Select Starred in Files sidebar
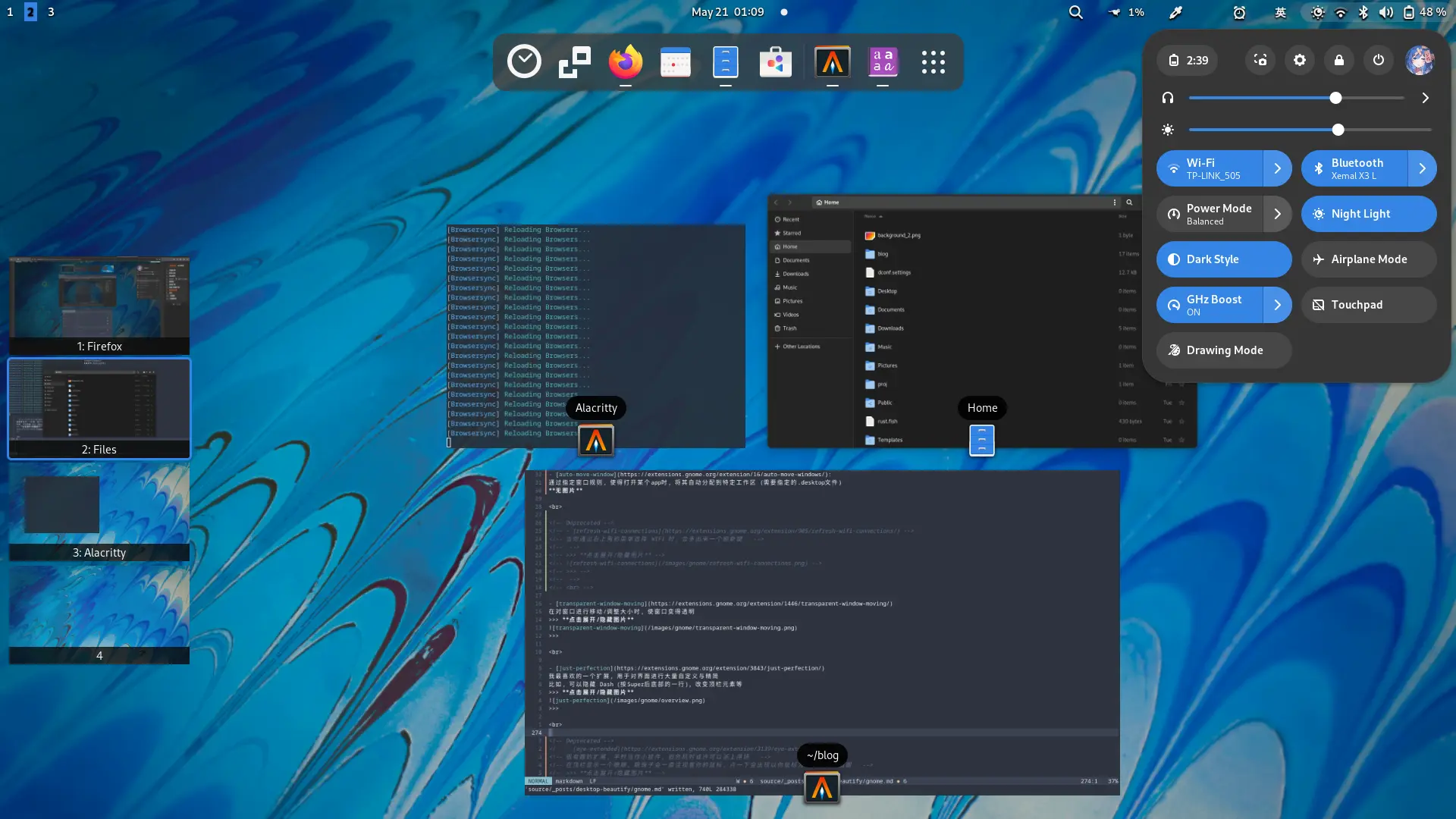Screen dimensions: 1456x819 coord(811,233)
